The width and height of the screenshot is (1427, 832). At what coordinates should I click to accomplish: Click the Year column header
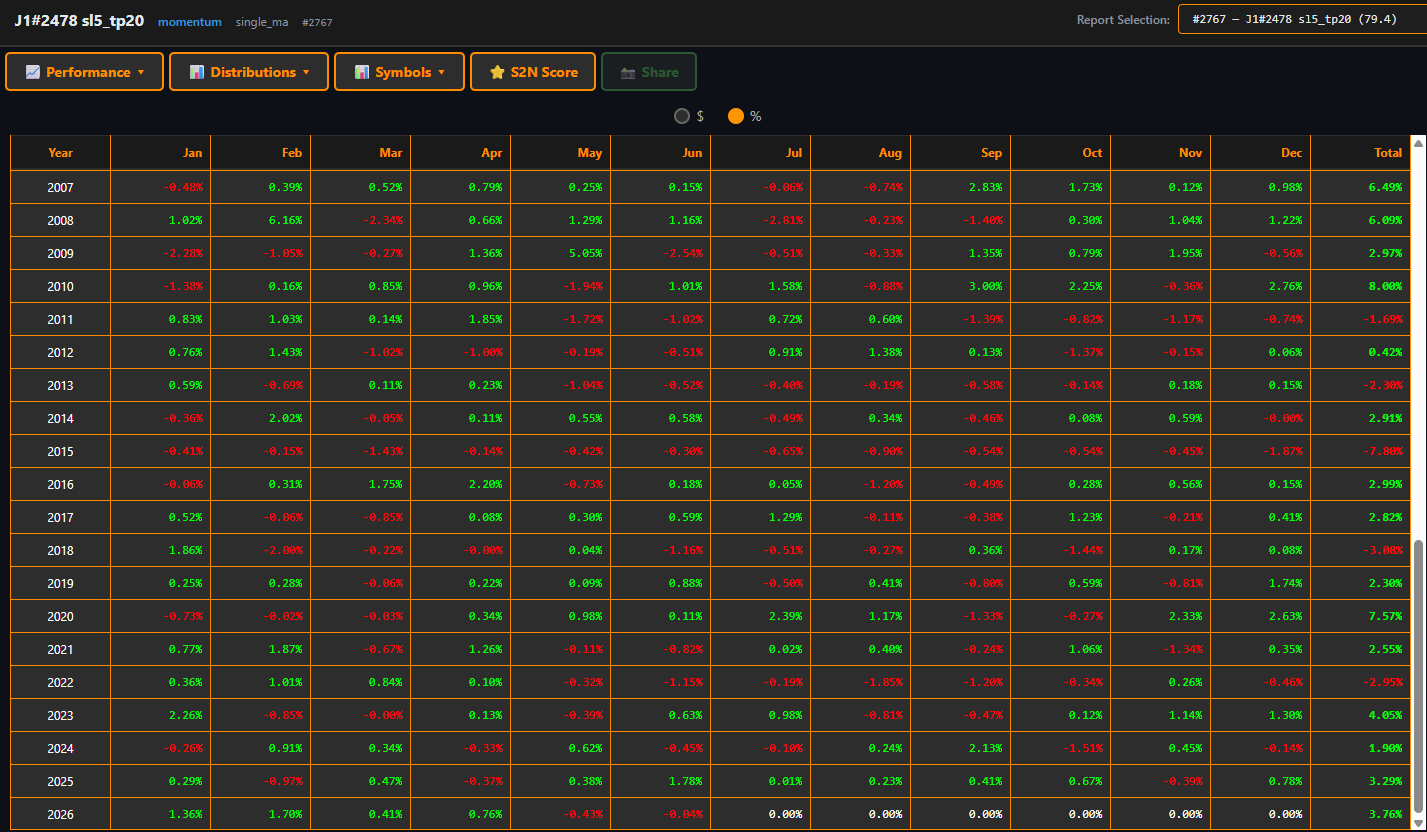61,153
